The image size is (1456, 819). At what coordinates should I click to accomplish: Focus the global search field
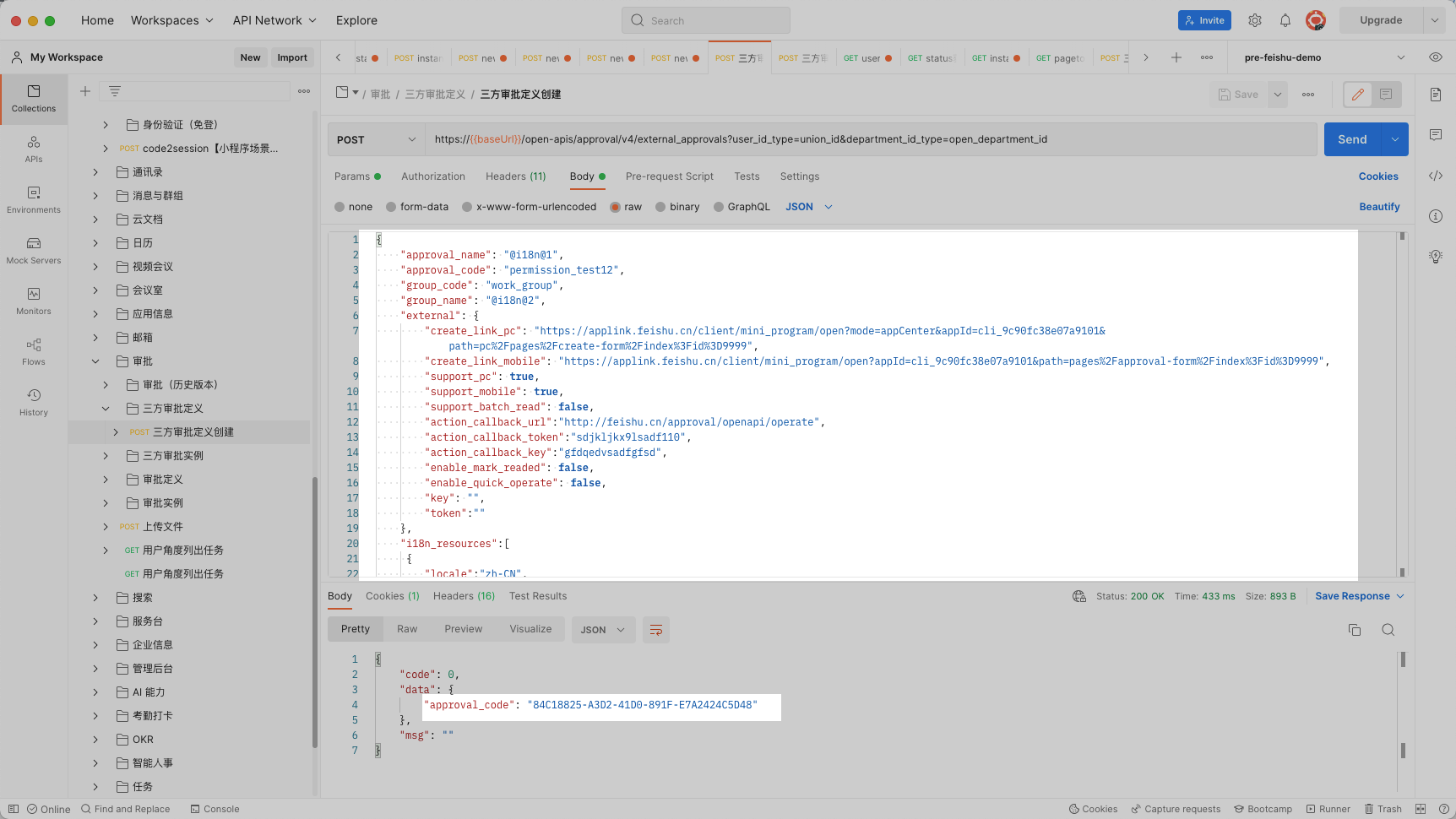coord(706,19)
